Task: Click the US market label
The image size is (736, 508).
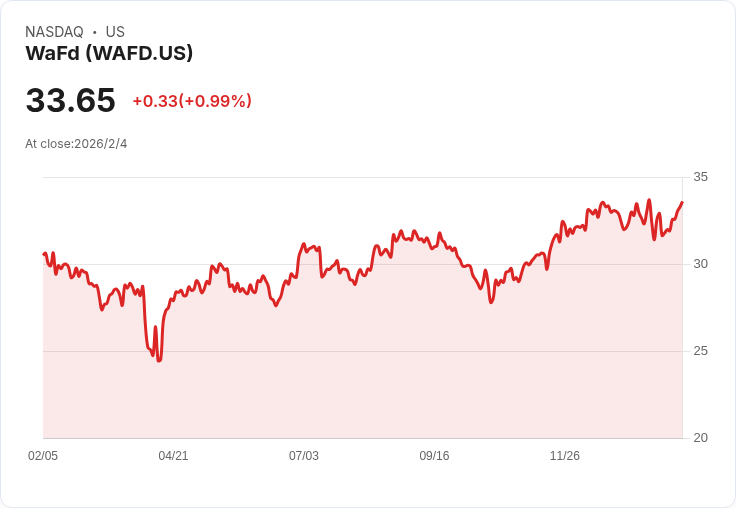Action: point(115,32)
